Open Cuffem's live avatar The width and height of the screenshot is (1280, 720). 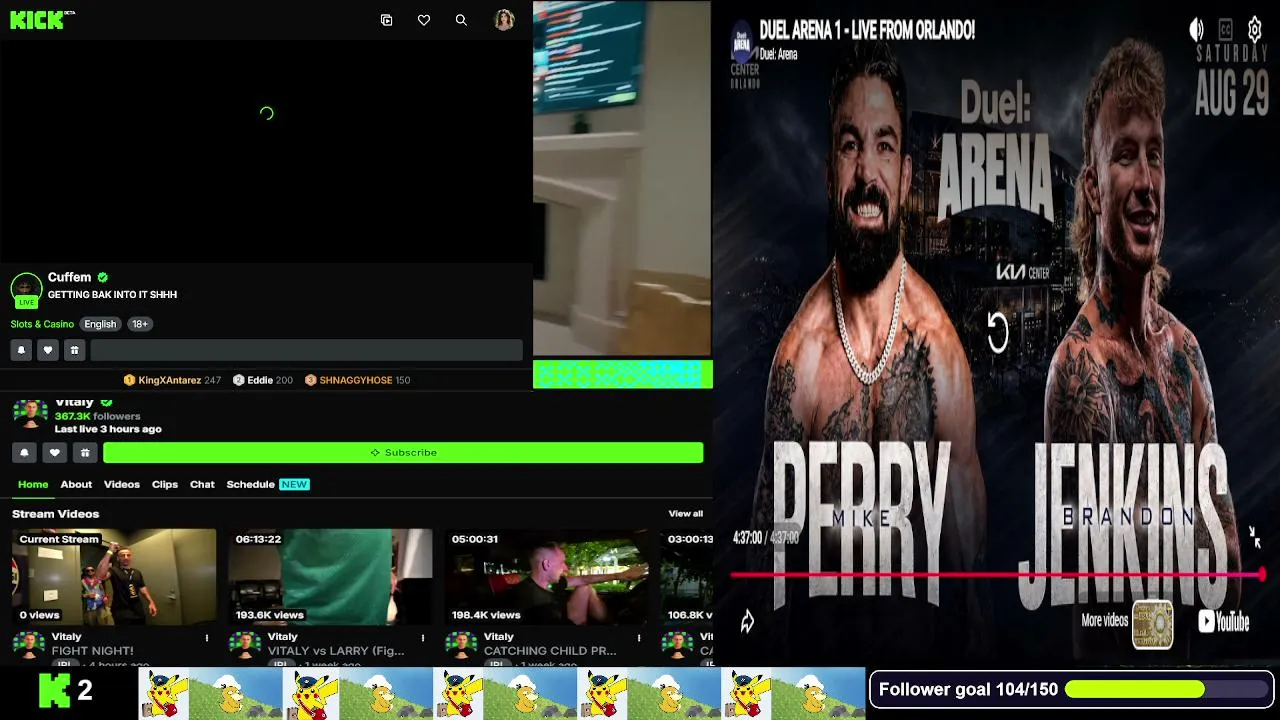click(x=26, y=289)
